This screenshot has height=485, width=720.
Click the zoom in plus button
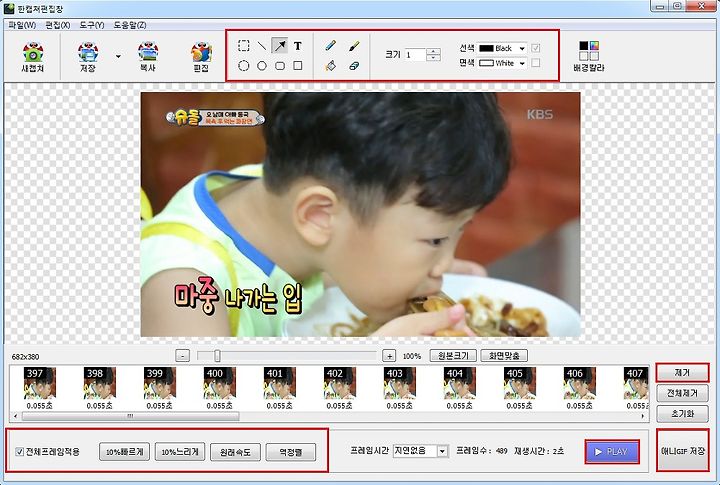coord(389,356)
